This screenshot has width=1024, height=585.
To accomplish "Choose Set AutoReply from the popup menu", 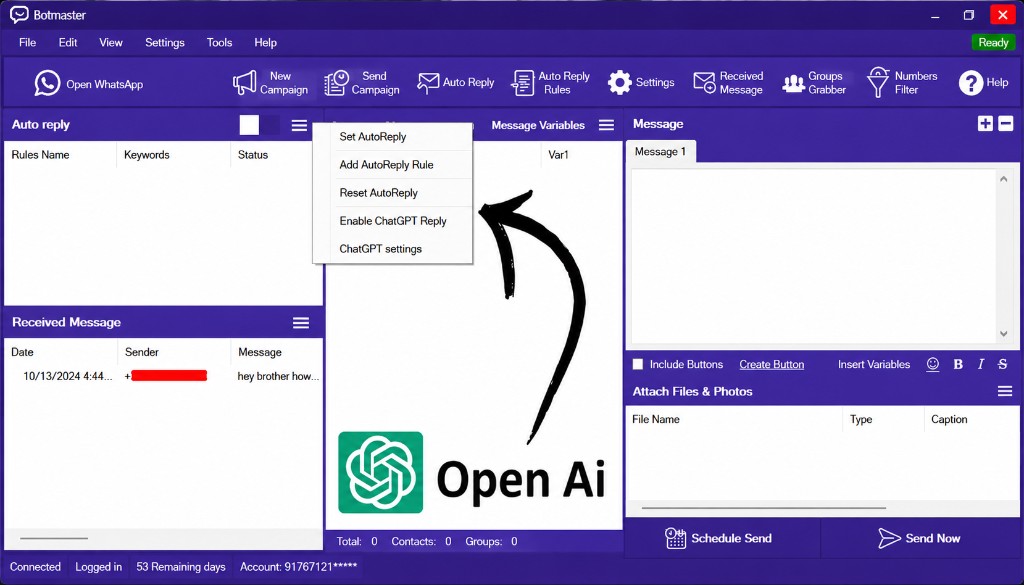I will (392, 136).
